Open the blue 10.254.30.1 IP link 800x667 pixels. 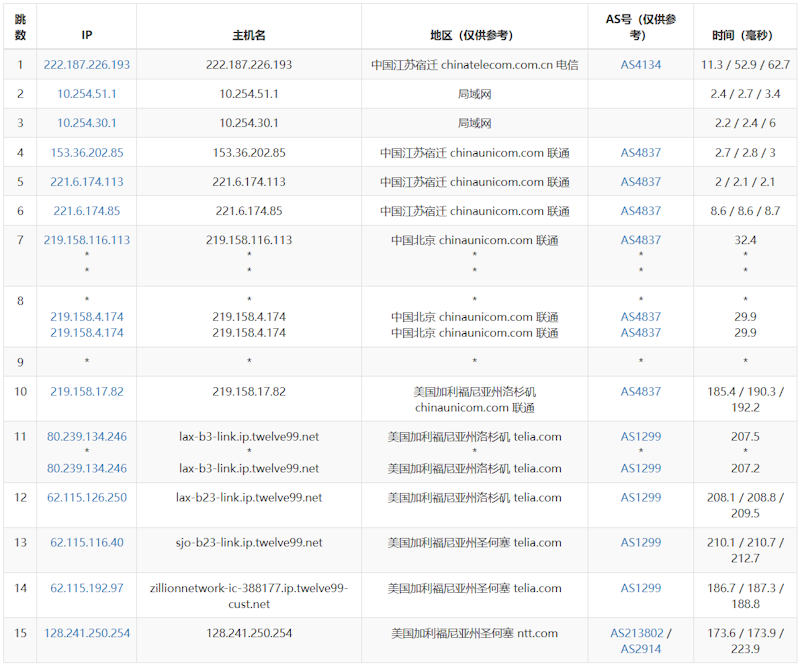pos(87,123)
